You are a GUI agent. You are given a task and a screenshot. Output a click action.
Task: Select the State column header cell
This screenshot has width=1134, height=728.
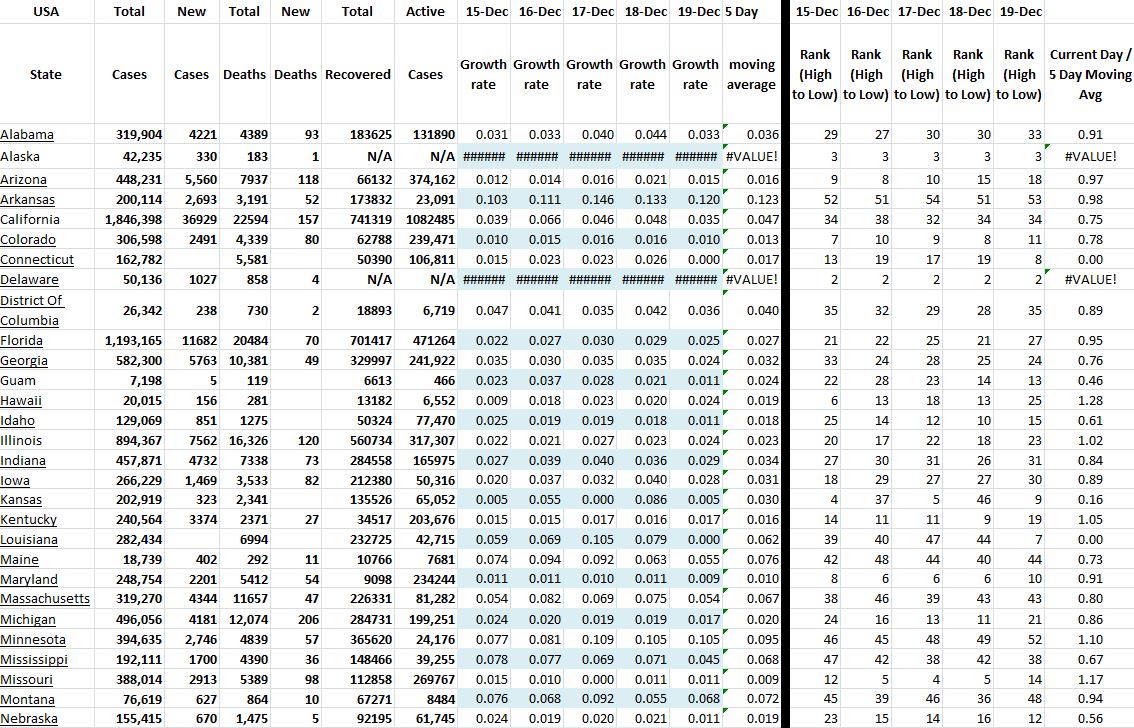45,74
